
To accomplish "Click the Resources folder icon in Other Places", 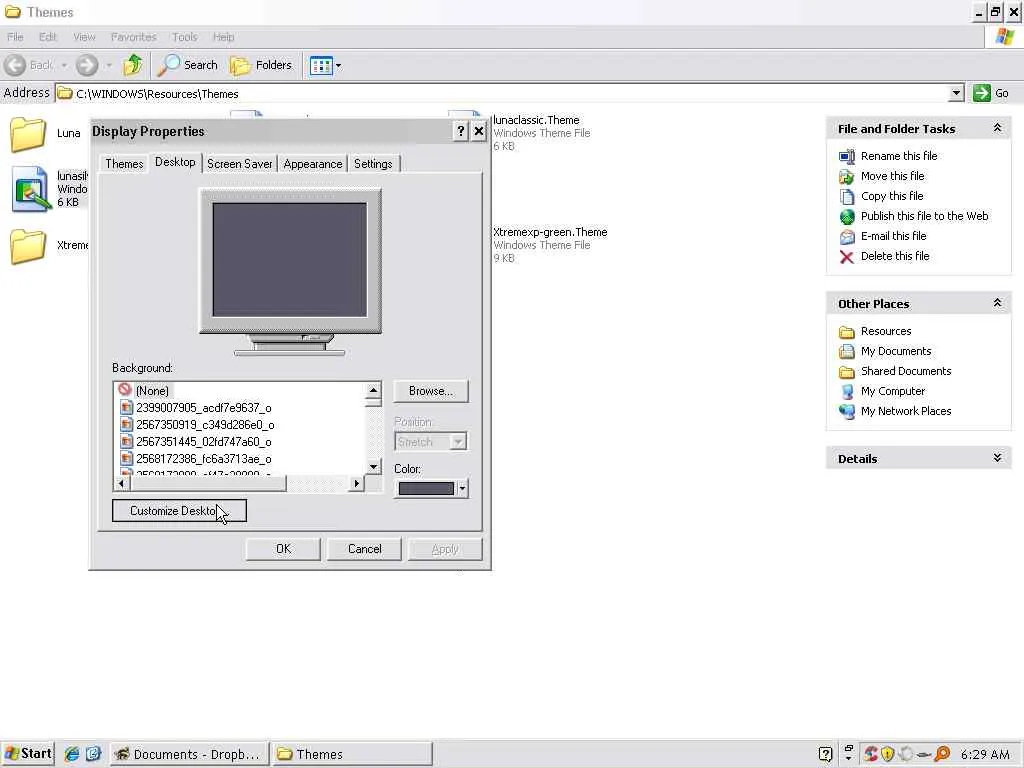I will tap(846, 332).
